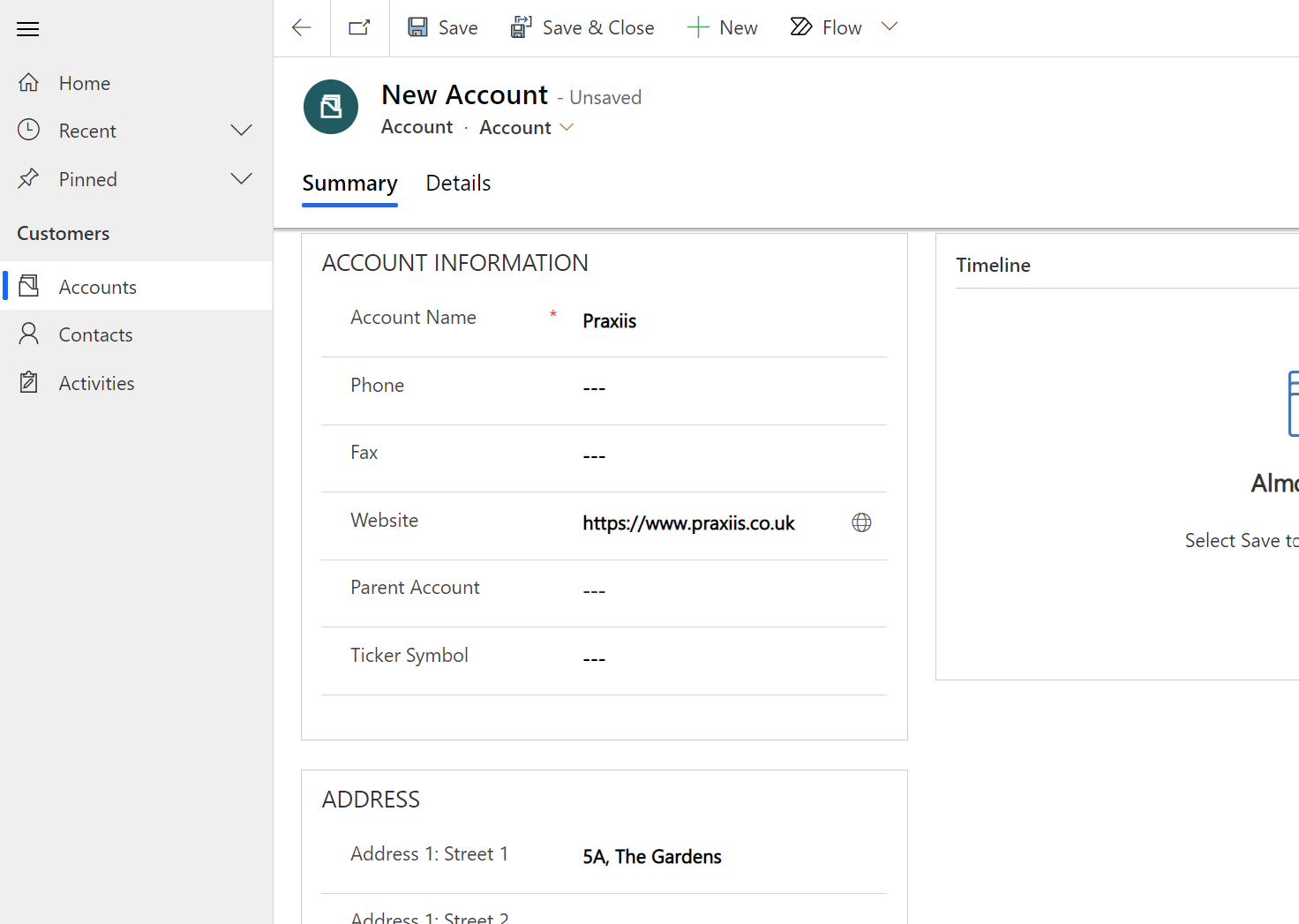This screenshot has height=924, width=1299.
Task: Click the Flow icon
Action: 801,27
